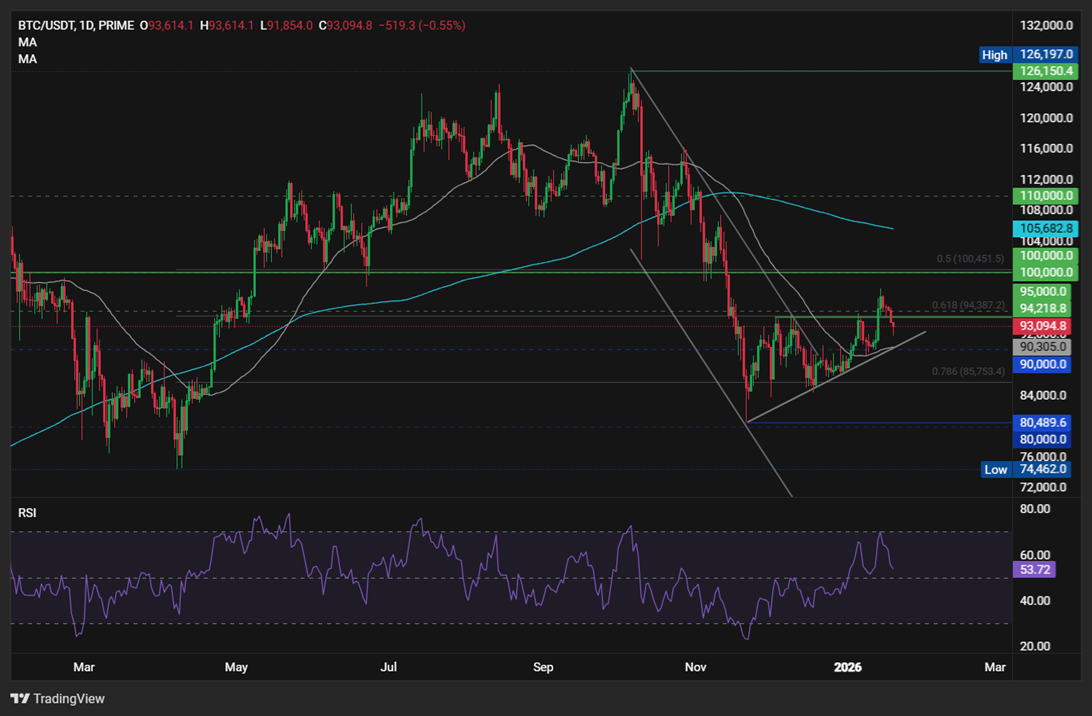Select the second MA indicator label

(x=27, y=58)
